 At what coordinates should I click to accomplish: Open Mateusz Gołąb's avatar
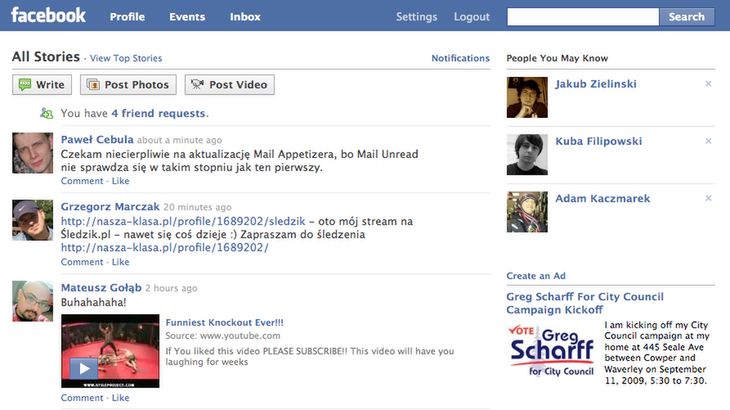[x=33, y=301]
